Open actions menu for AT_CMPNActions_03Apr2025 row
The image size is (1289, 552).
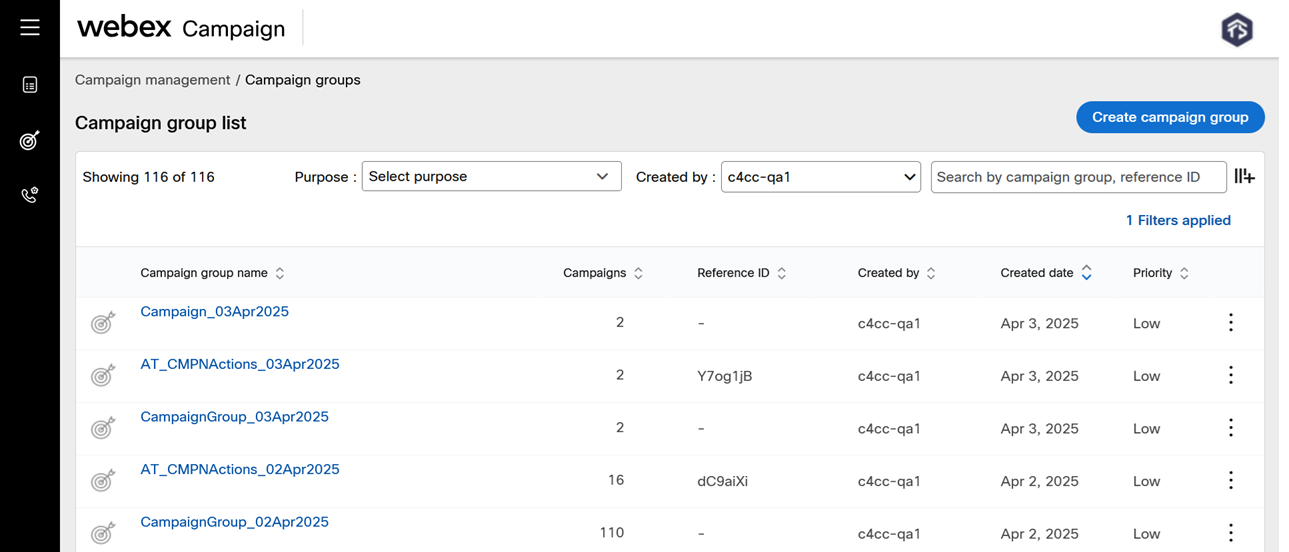1231,375
